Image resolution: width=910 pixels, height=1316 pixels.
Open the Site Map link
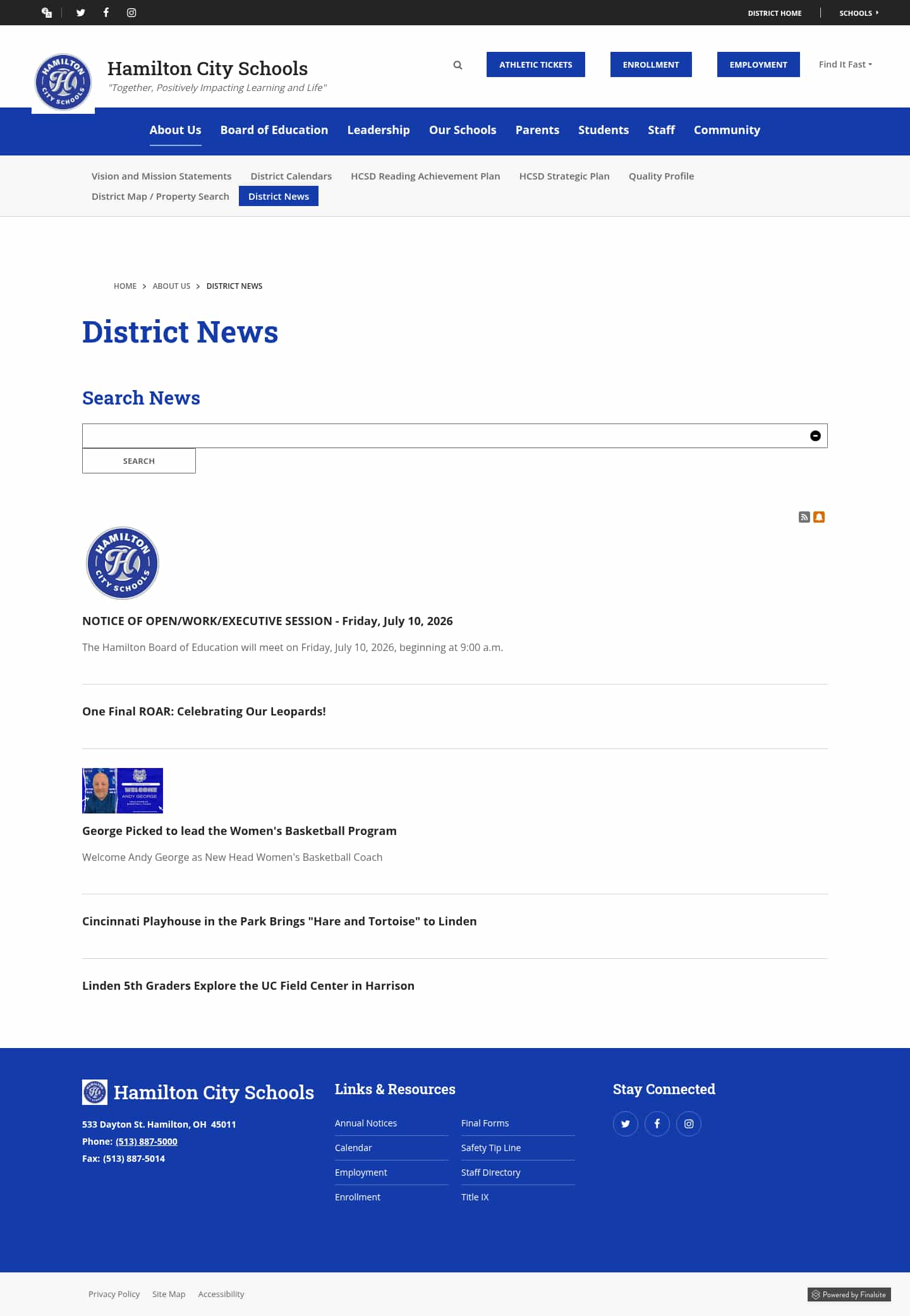click(x=169, y=1295)
